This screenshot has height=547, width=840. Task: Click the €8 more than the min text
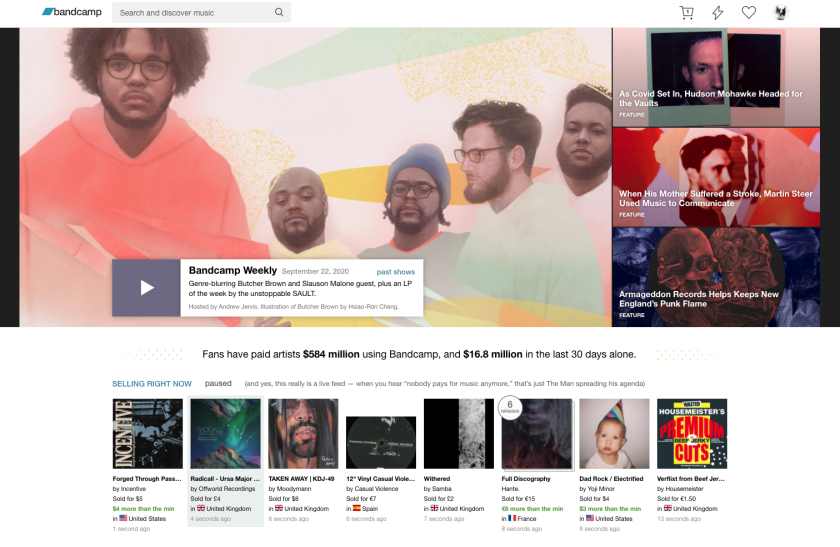pos(532,508)
